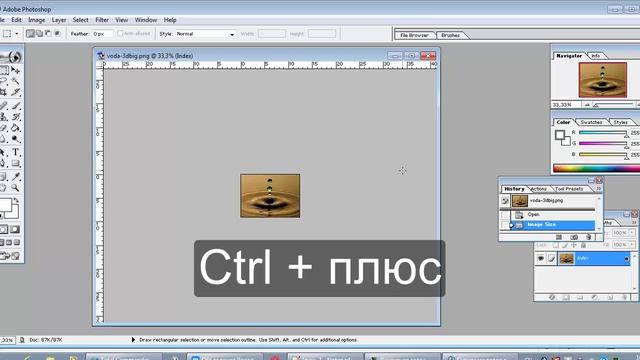Select the Eyedropper tool
This screenshot has width=640, height=360.
pos(16,177)
